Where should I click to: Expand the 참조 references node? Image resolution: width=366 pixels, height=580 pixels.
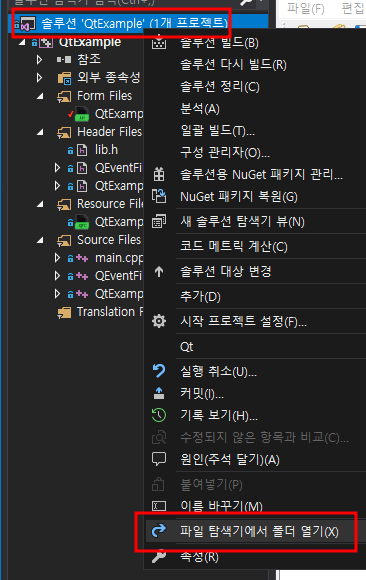click(40, 60)
